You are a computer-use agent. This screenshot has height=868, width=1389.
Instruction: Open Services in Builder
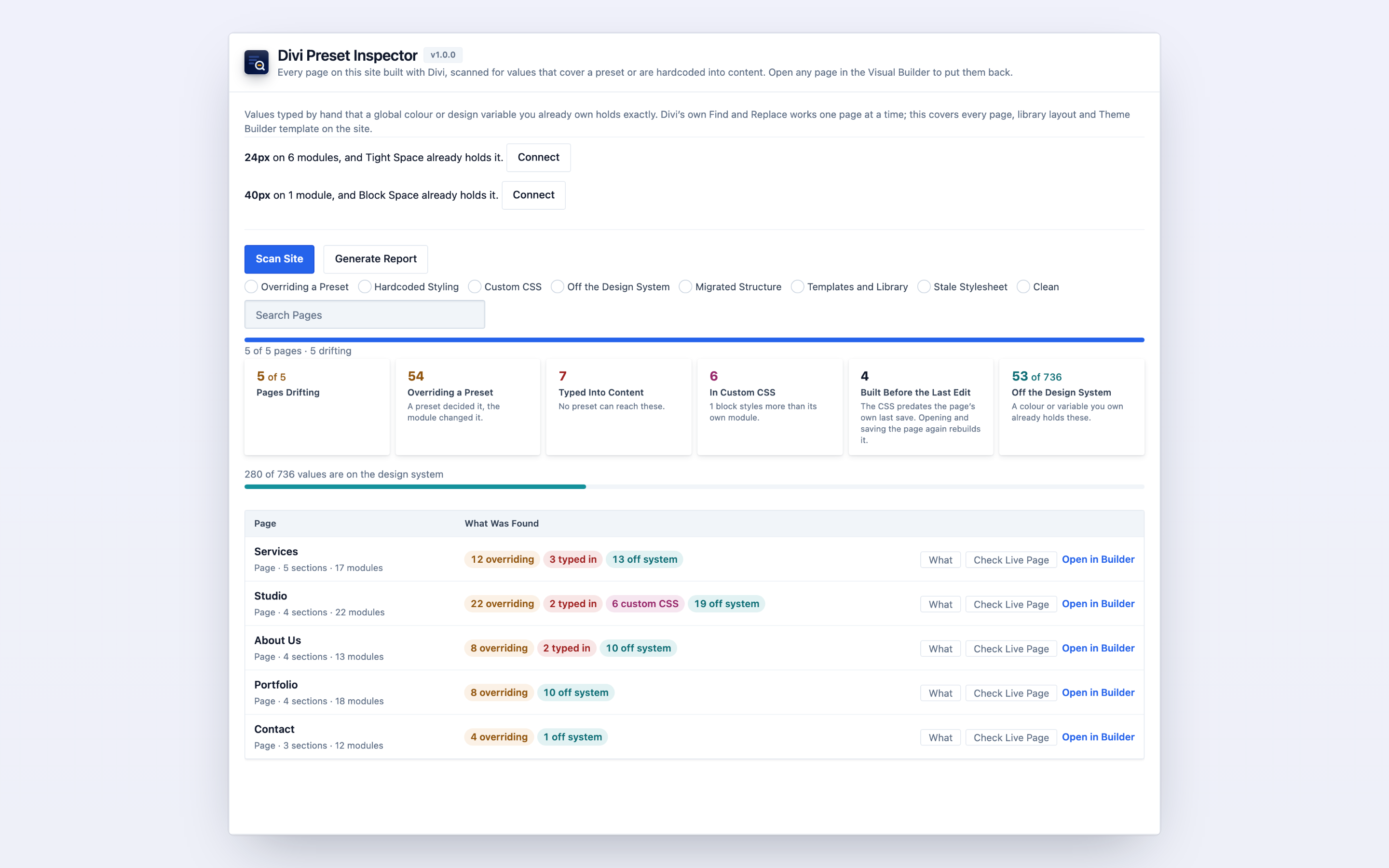(1098, 559)
